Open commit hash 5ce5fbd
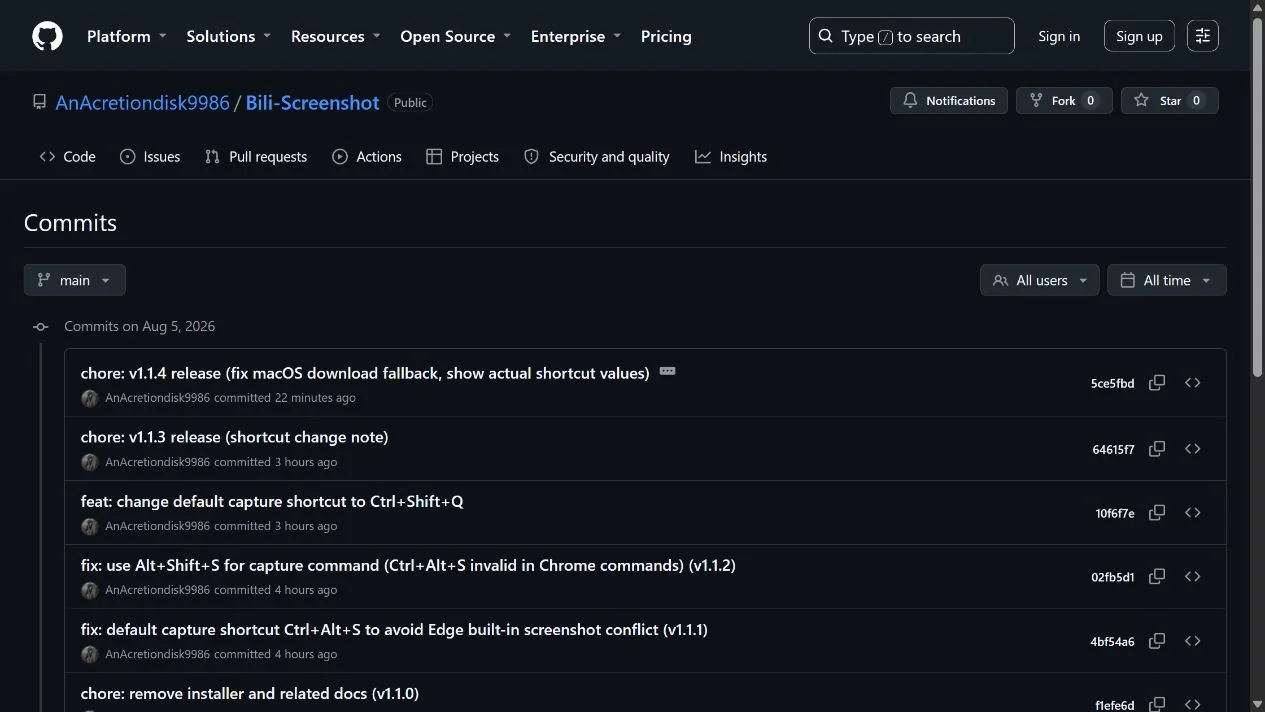Image resolution: width=1265 pixels, height=712 pixels. tap(1112, 384)
